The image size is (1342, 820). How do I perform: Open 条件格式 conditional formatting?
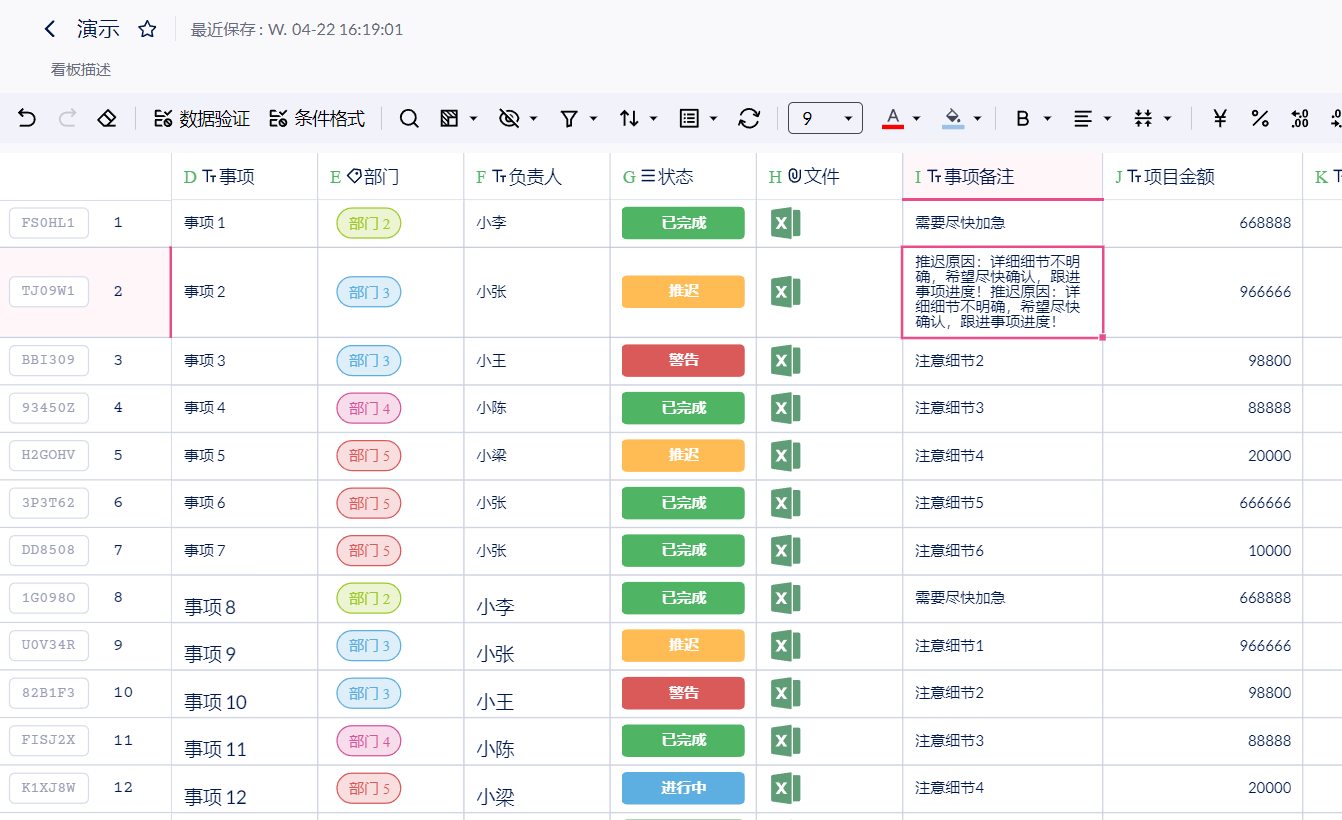coord(317,118)
